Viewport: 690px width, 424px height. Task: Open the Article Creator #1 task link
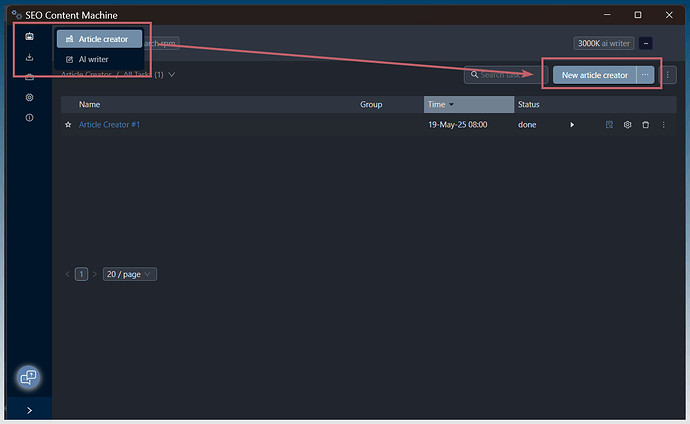(x=109, y=124)
